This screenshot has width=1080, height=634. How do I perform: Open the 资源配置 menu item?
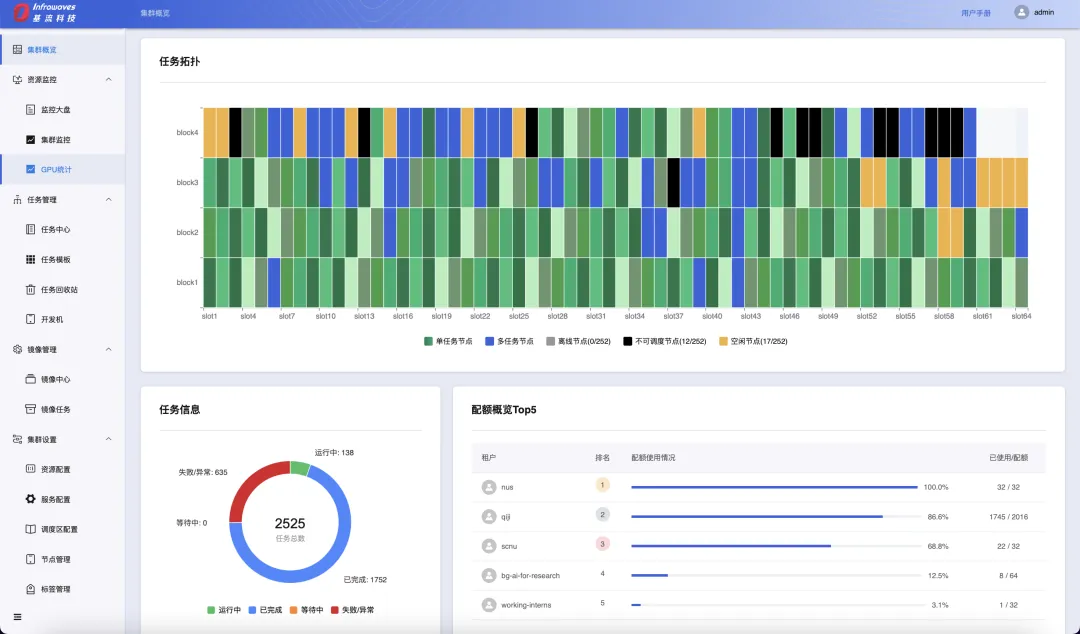[x=63, y=469]
